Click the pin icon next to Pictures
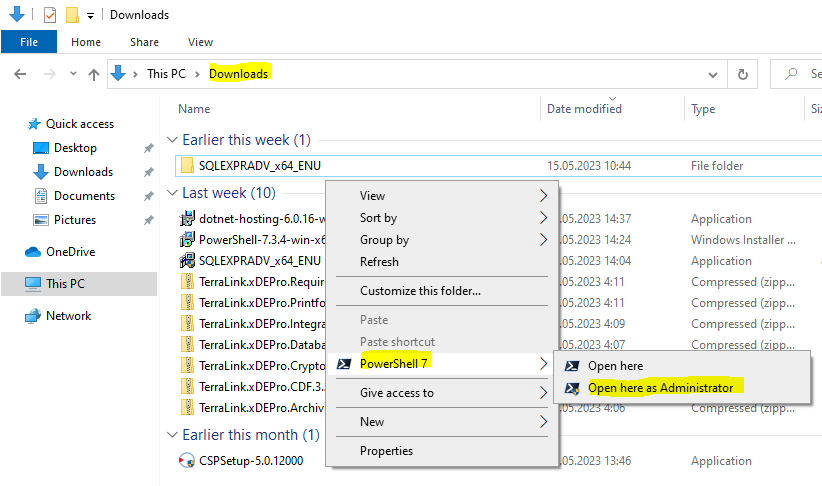This screenshot has width=822, height=486. 149,220
